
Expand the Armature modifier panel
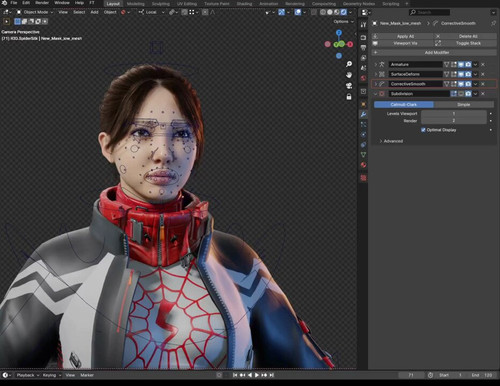click(376, 64)
